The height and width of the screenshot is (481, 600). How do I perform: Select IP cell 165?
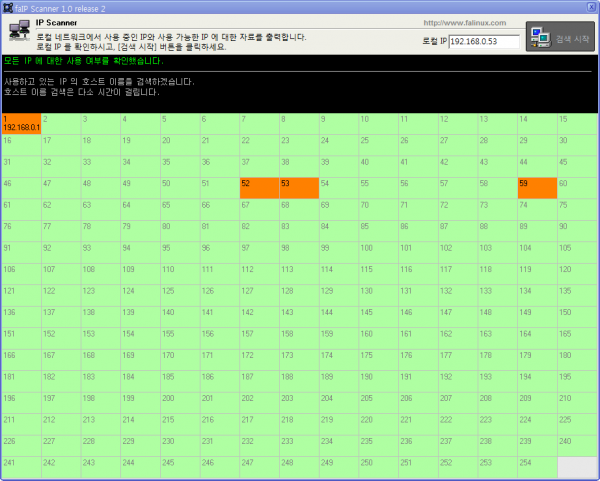click(577, 338)
